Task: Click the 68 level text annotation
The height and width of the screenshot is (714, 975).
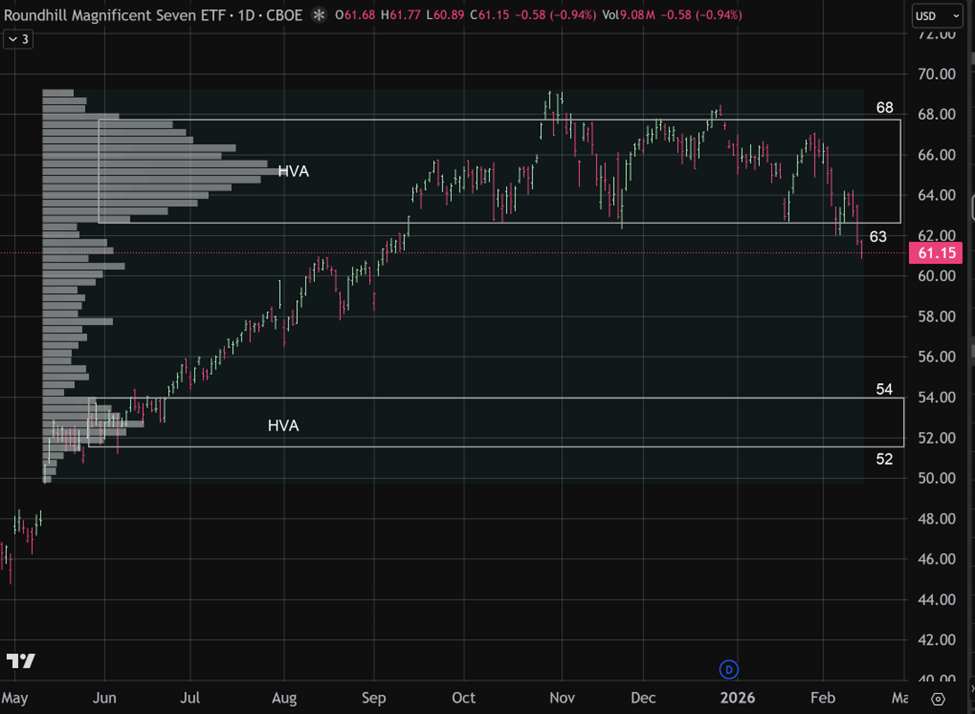Action: pos(884,107)
